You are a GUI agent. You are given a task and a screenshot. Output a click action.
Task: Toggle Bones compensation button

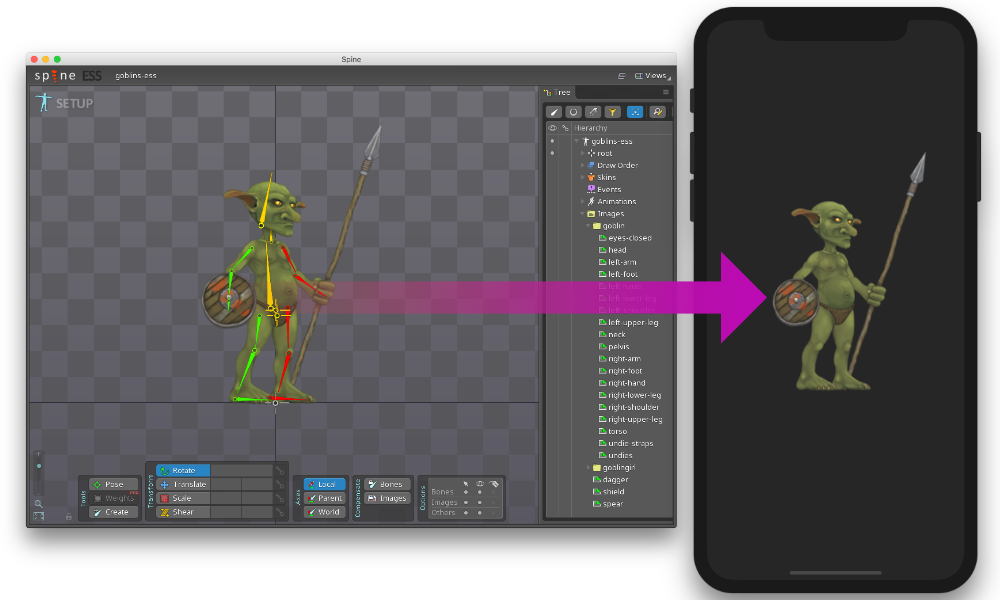tap(387, 485)
